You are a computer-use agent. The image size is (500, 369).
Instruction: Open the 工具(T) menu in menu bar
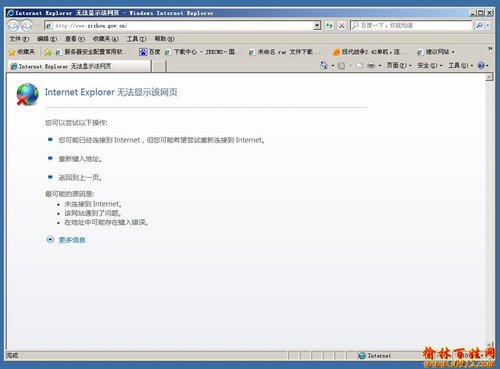point(136,39)
